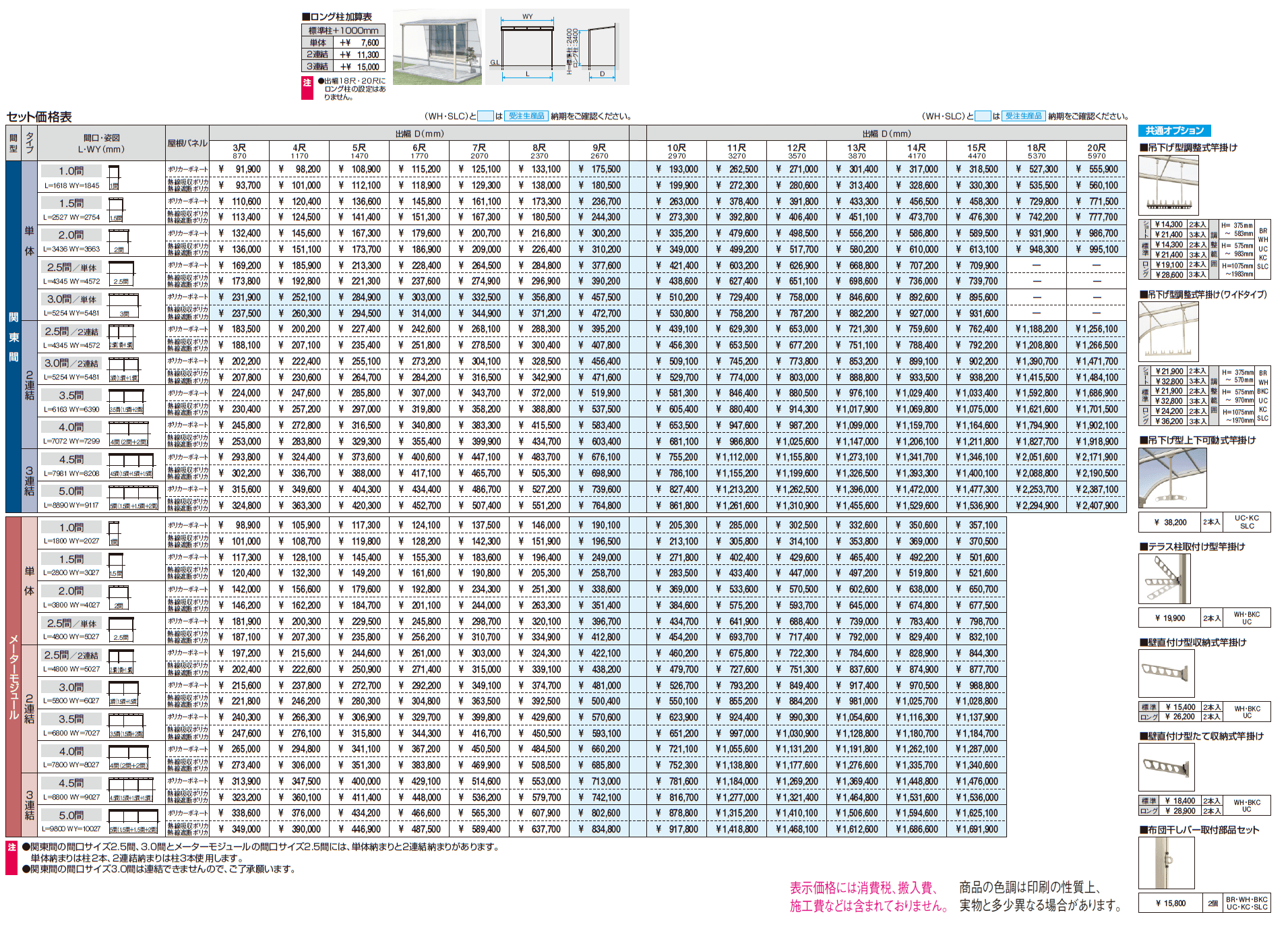Select the blue 共通オプション header
This screenshot has width=1288, height=927.
pyautogui.click(x=1174, y=131)
